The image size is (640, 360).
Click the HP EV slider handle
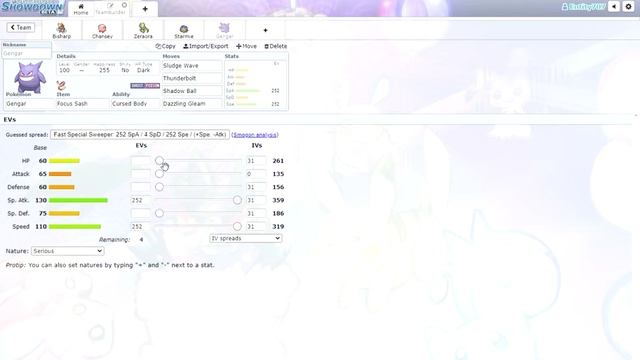tap(159, 160)
